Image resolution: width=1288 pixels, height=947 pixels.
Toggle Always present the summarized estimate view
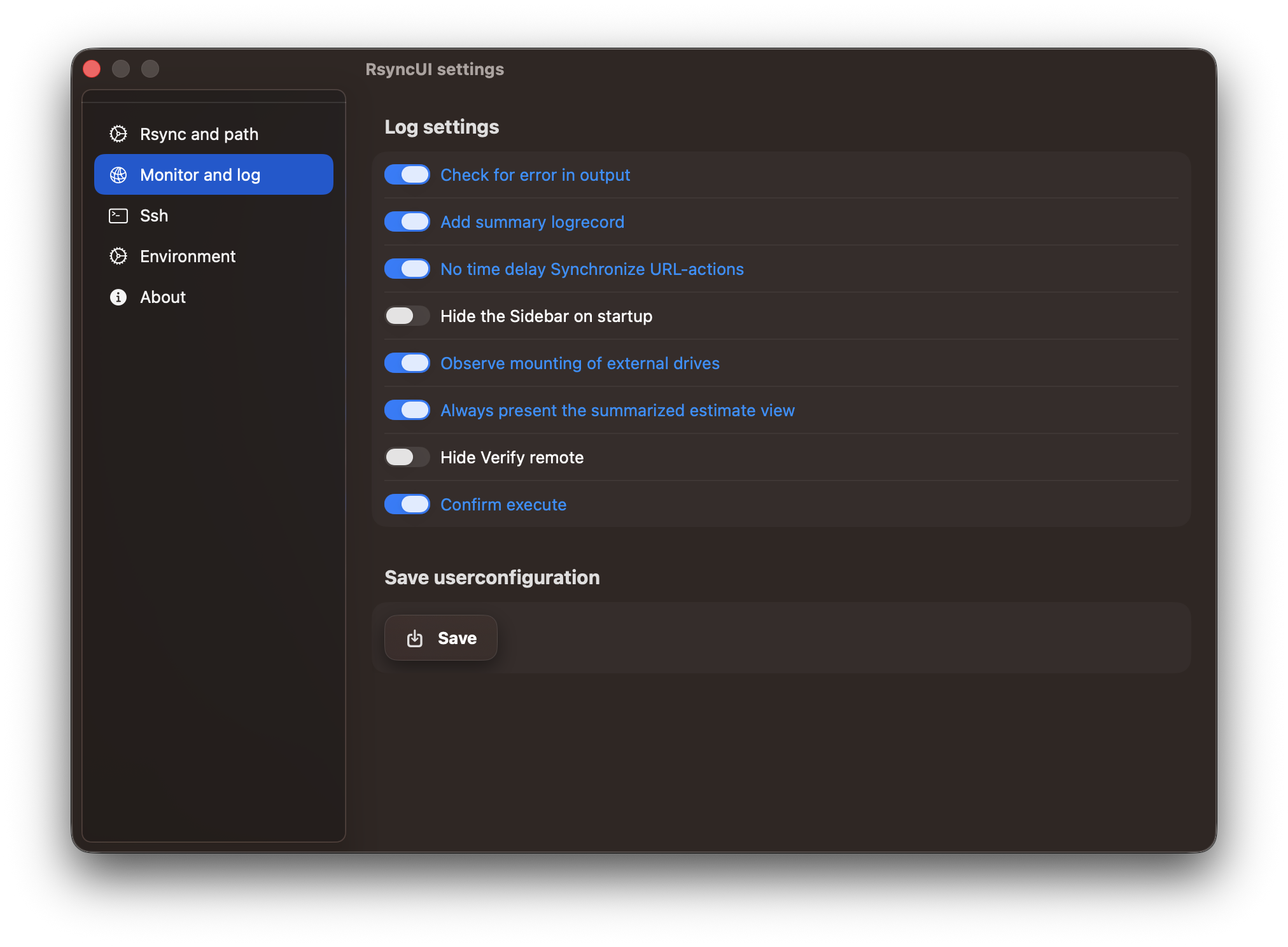407,410
